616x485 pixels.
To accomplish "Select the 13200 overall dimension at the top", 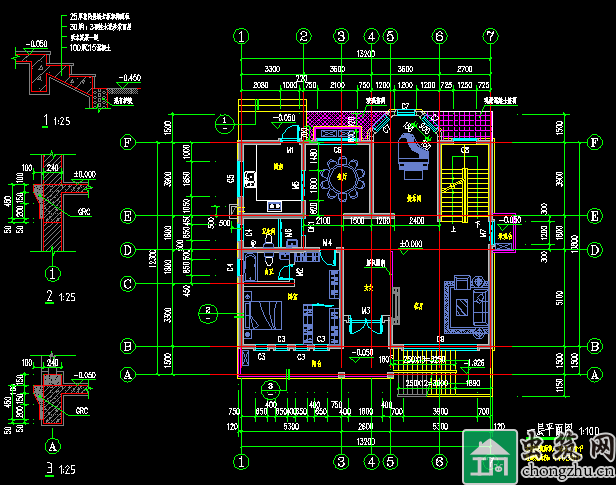I will click(x=366, y=56).
